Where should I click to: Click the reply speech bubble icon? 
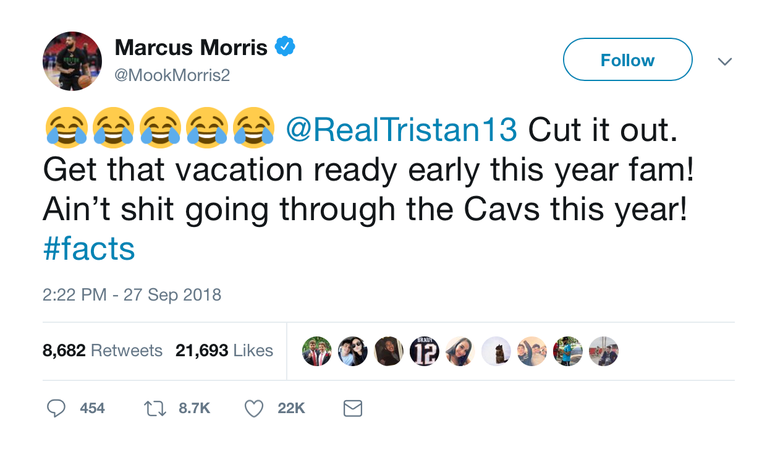pos(57,408)
